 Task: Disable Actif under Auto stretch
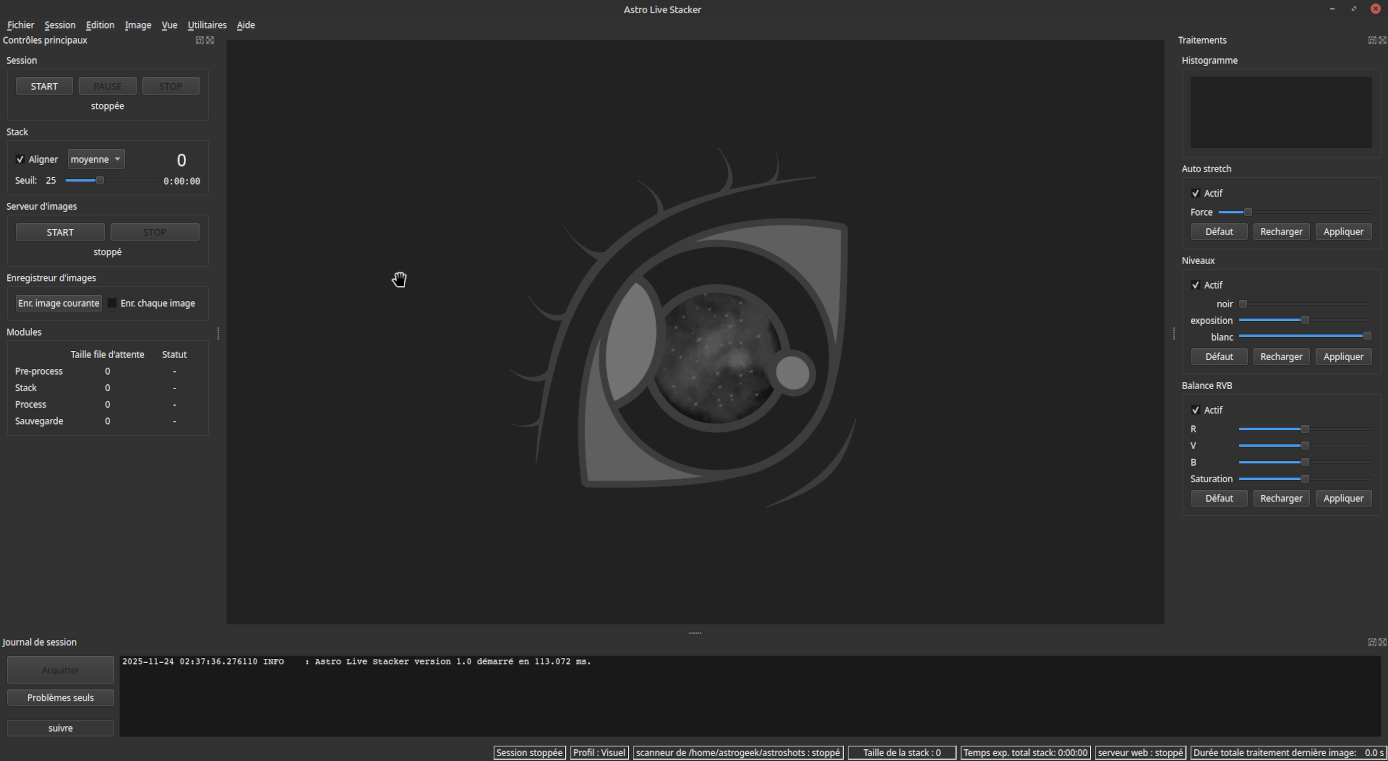pos(1196,193)
